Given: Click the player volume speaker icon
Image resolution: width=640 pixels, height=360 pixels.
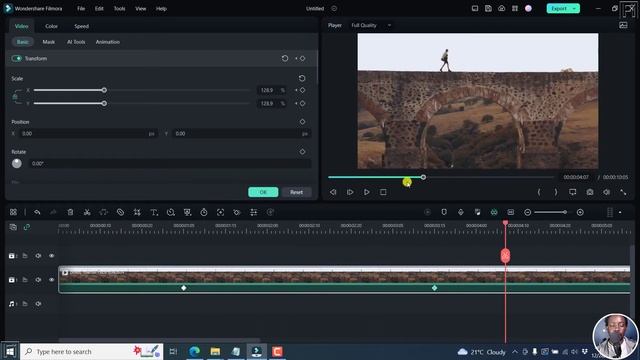Looking at the screenshot, I should (x=607, y=192).
